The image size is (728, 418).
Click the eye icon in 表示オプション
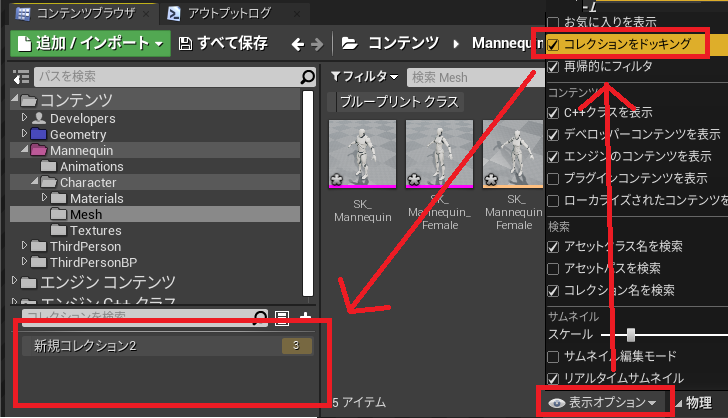[557, 403]
